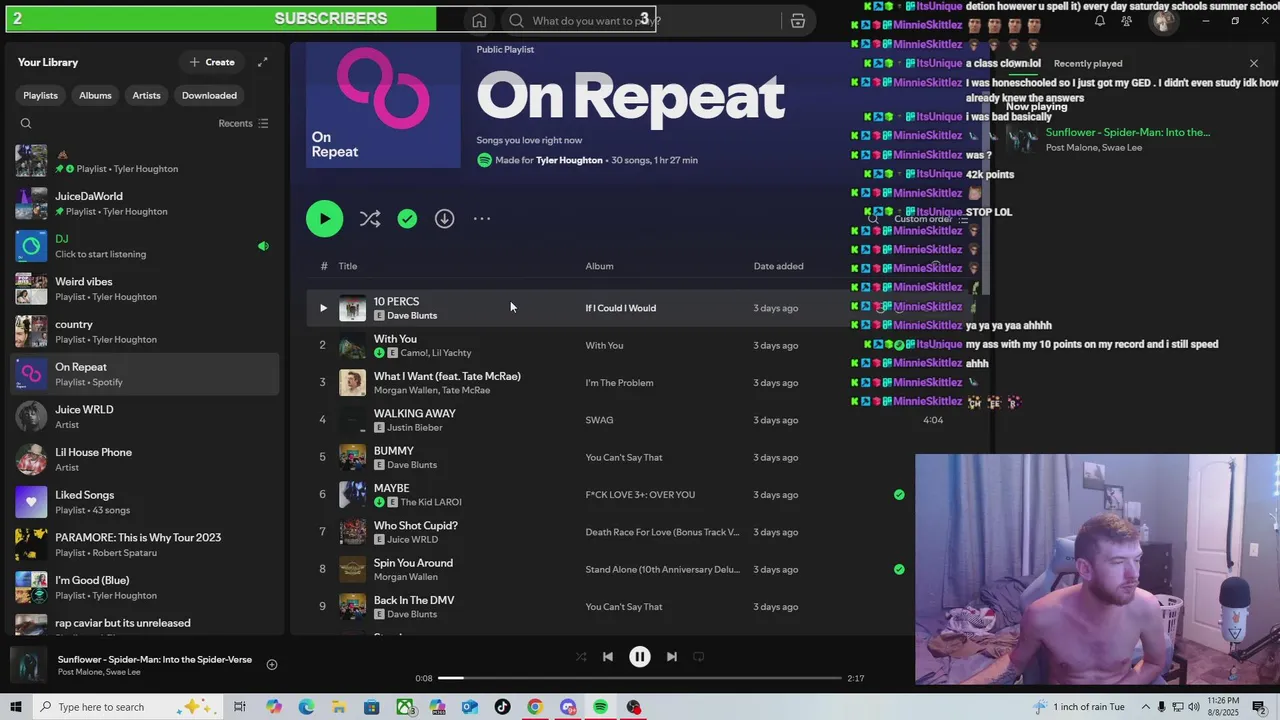Open the notifications bell icon
Viewport: 1280px width, 720px height.
coord(1099,21)
